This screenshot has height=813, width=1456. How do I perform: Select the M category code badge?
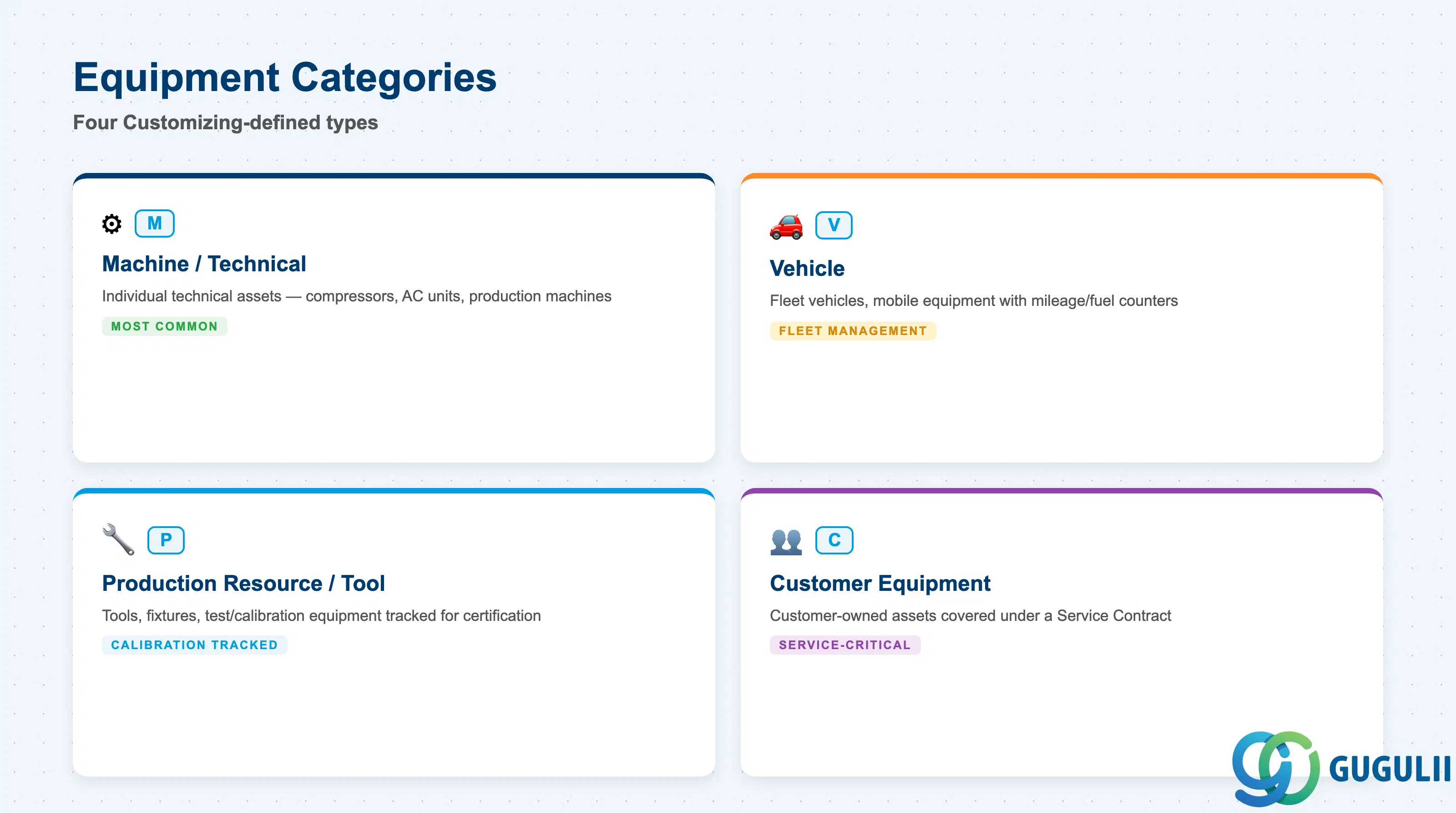coord(154,224)
